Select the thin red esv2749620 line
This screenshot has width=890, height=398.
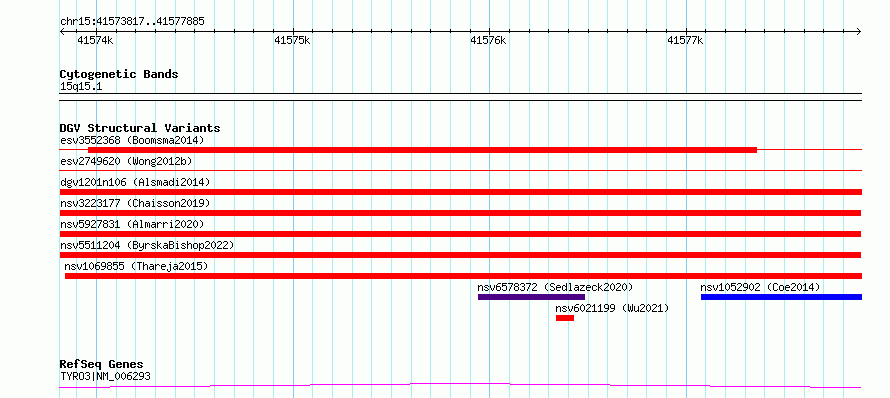[461, 170]
